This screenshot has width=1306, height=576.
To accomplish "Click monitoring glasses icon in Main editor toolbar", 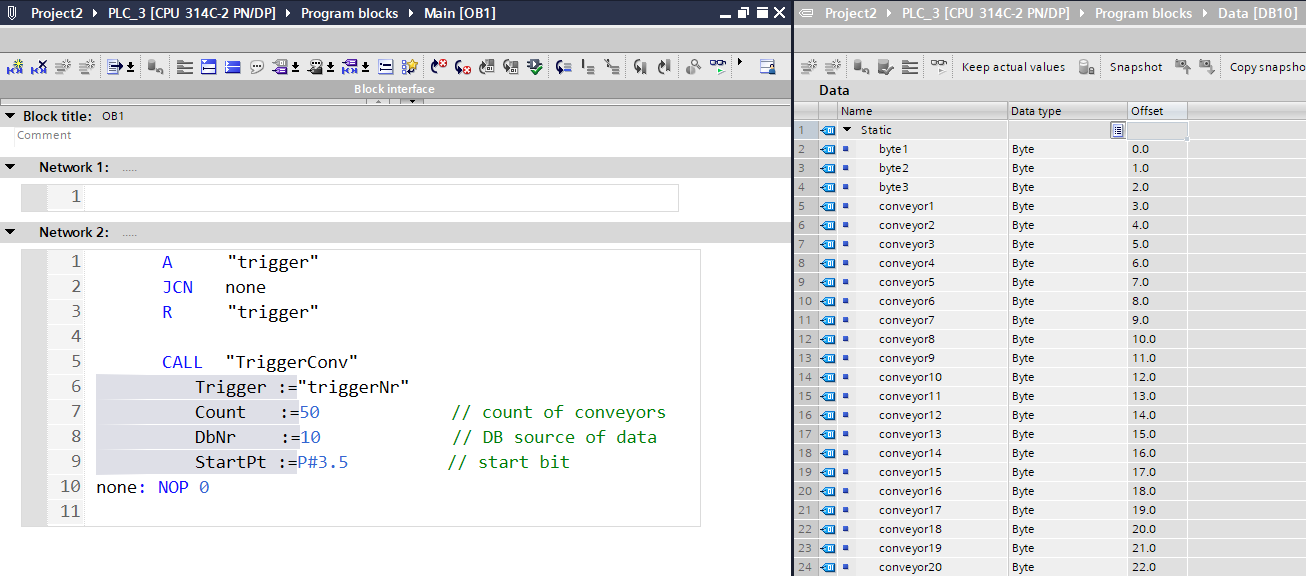I will (719, 67).
